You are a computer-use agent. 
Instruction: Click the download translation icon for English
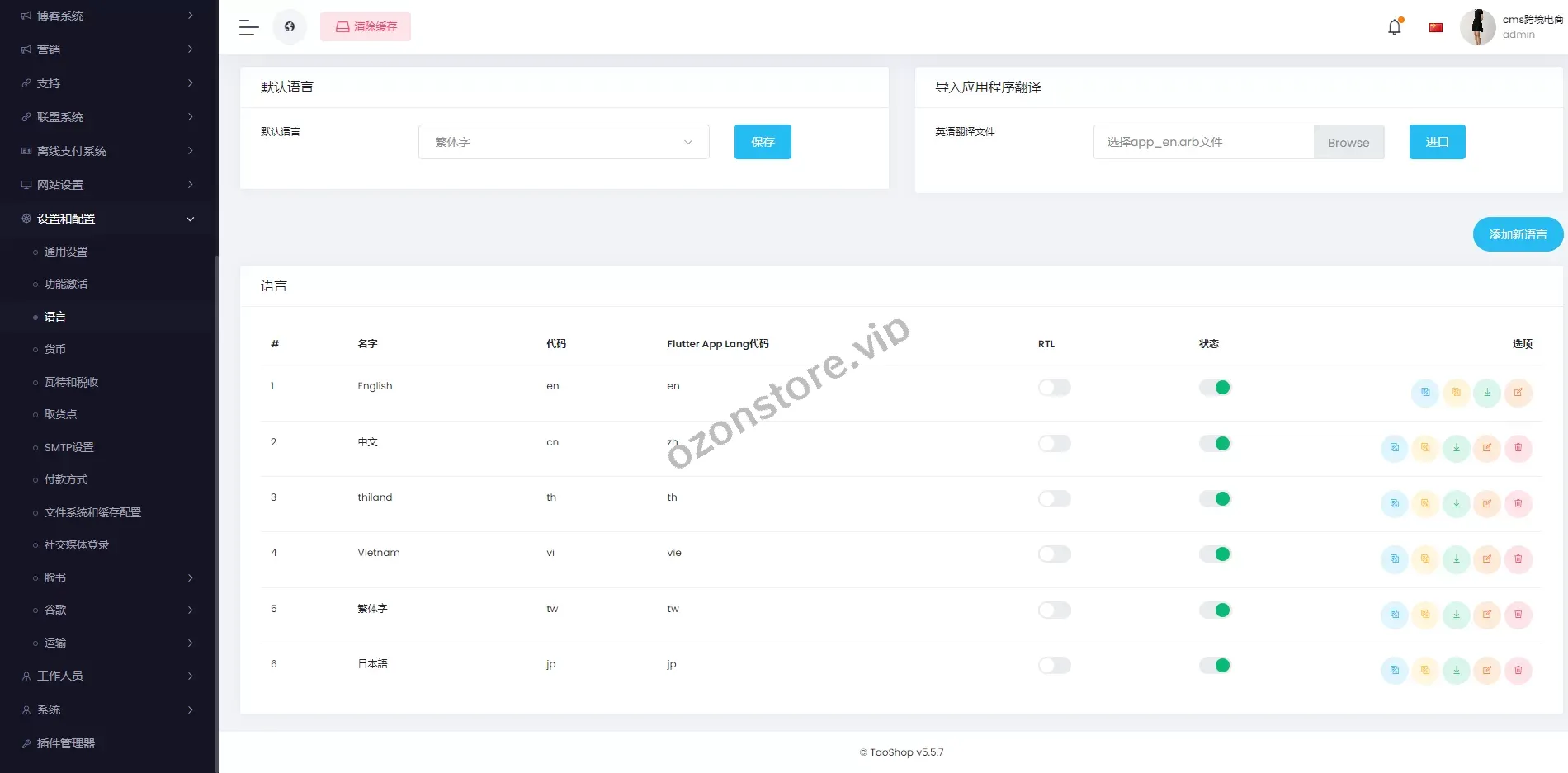[1488, 394]
